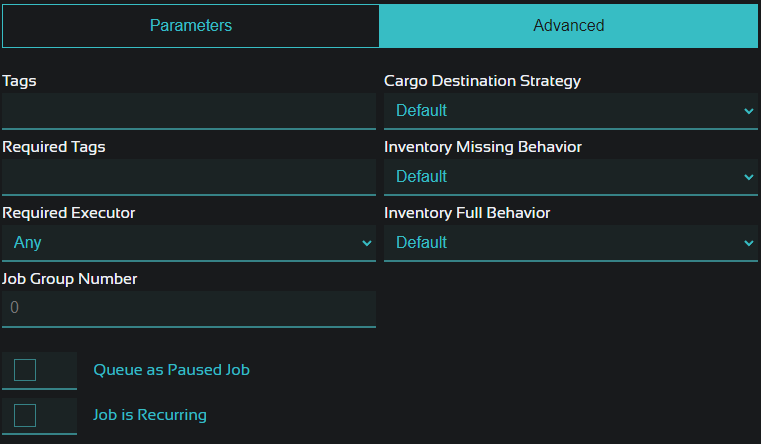
Task: Focus the Tags input field
Action: [x=189, y=111]
